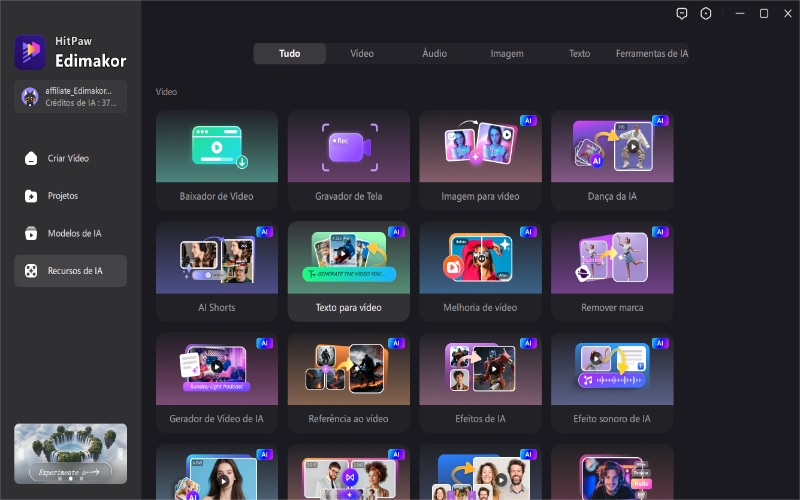800x500 pixels.
Task: Switch to the Imagem tab
Action: [507, 54]
